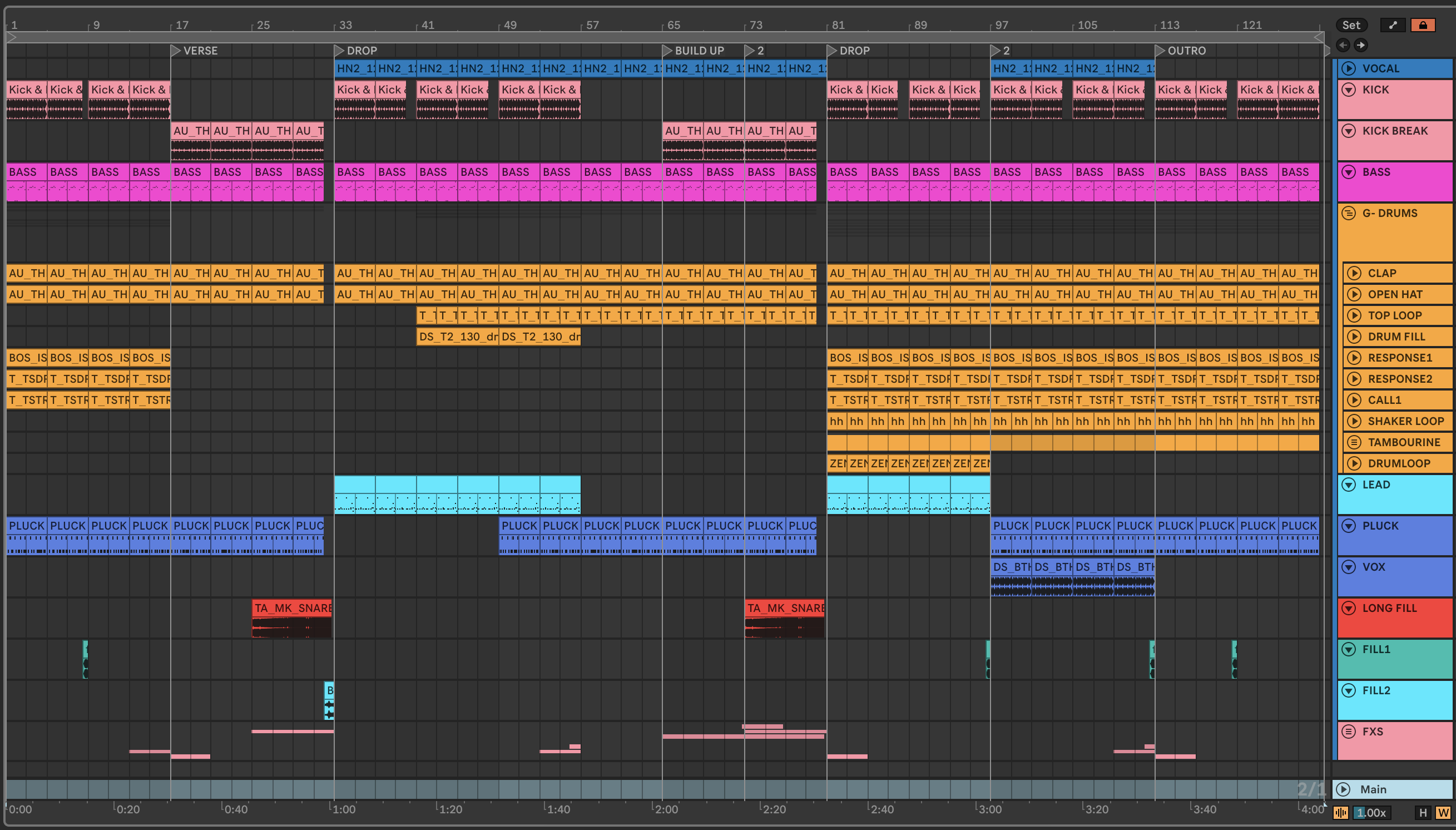Toggle automation mode button with breakpoint icon

[x=1393, y=25]
